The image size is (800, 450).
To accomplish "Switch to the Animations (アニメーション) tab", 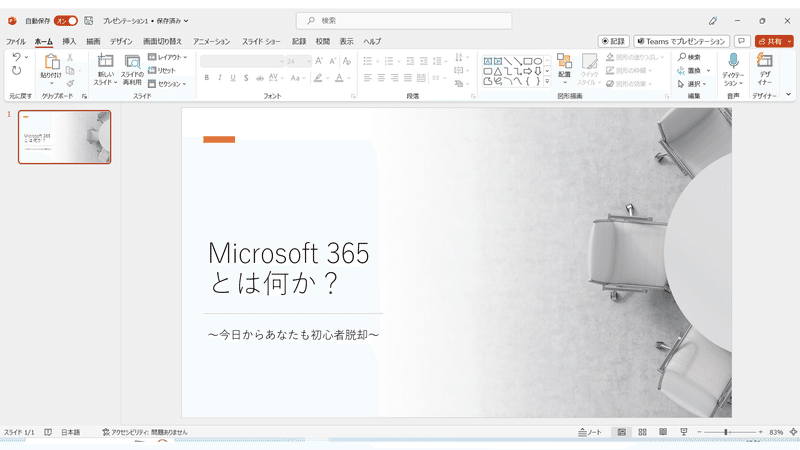I will click(x=211, y=41).
